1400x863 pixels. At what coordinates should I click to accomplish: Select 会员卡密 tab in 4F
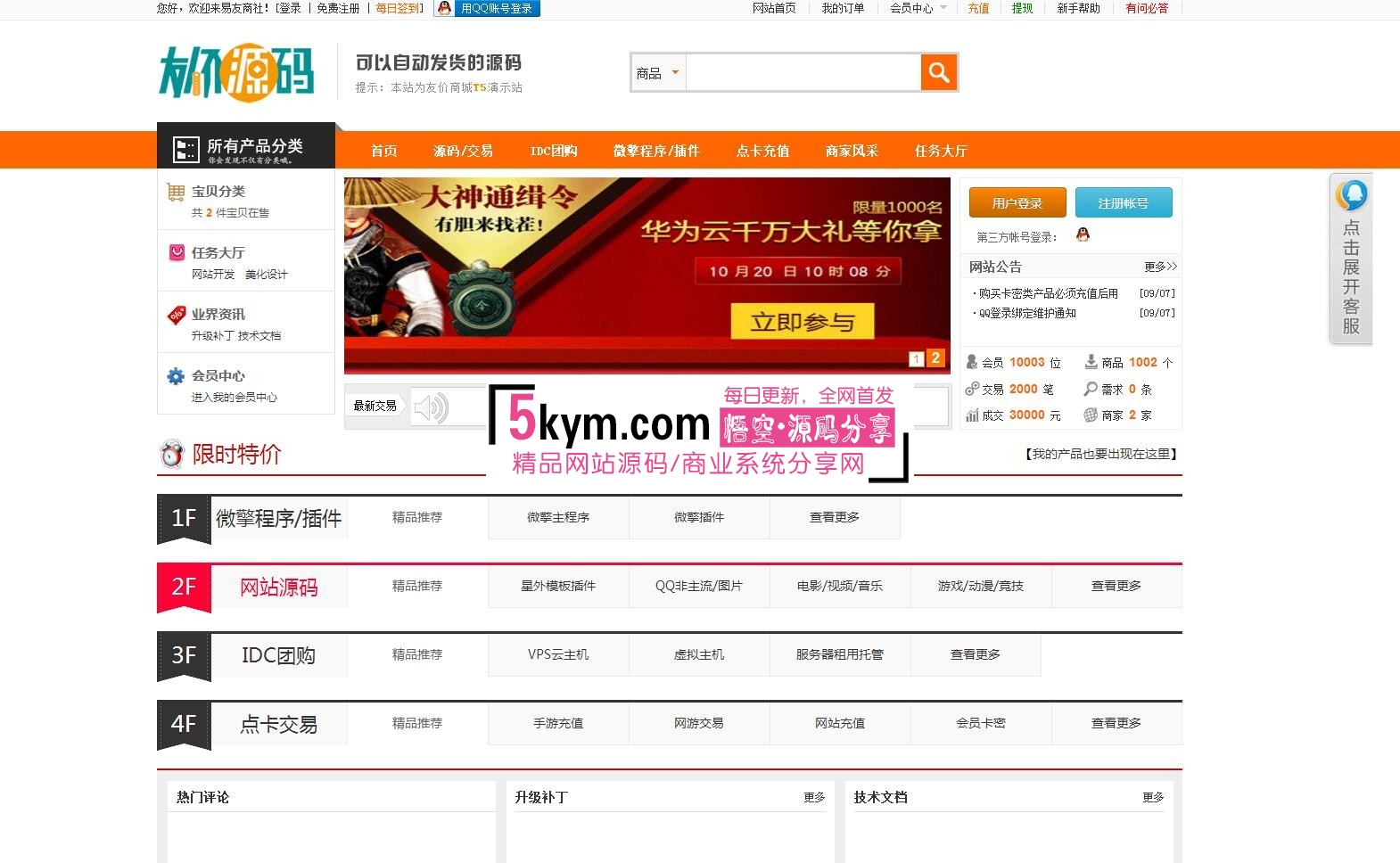point(981,723)
